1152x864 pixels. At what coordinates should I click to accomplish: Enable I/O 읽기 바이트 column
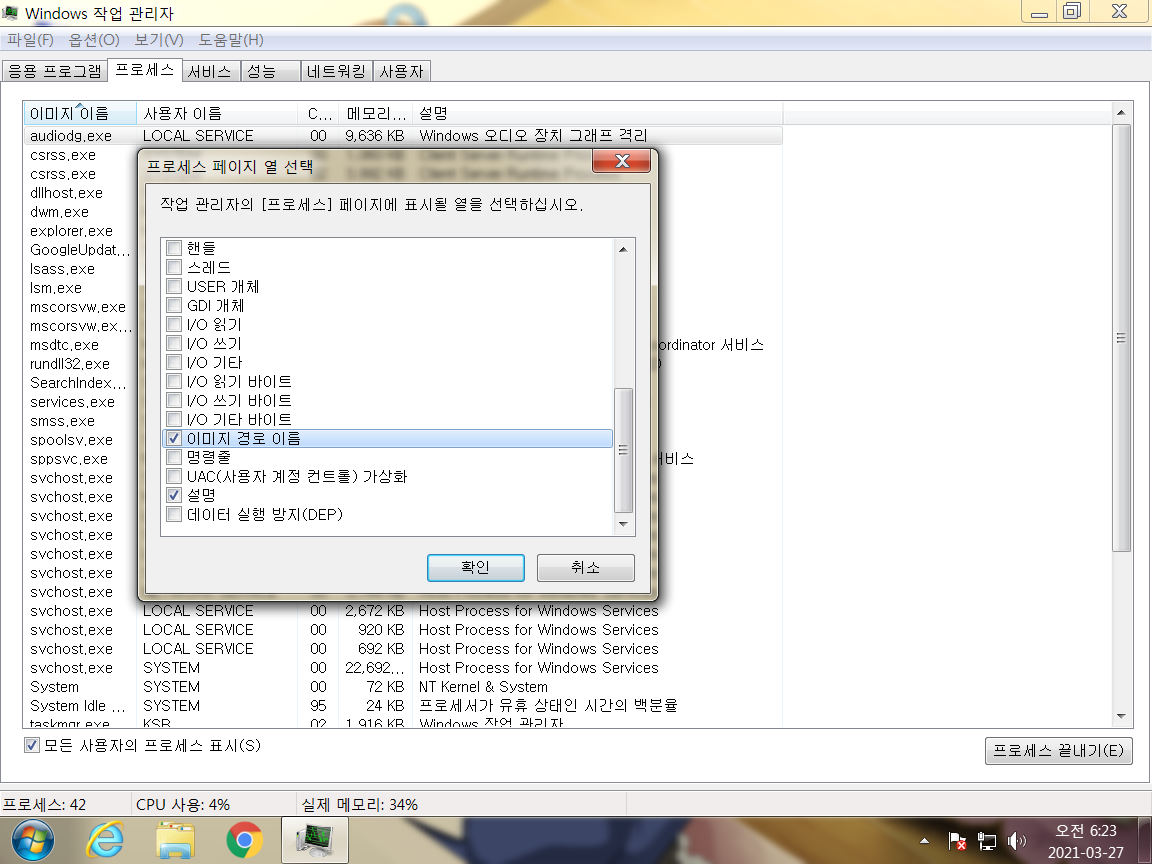(x=174, y=381)
